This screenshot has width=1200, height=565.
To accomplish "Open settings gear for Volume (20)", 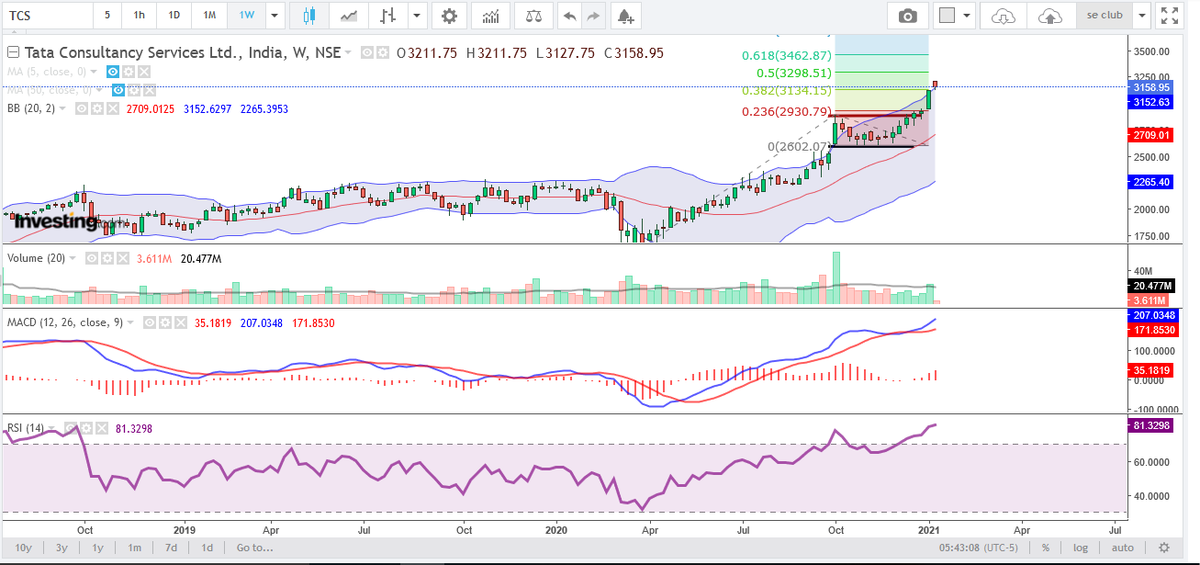I will click(106, 258).
